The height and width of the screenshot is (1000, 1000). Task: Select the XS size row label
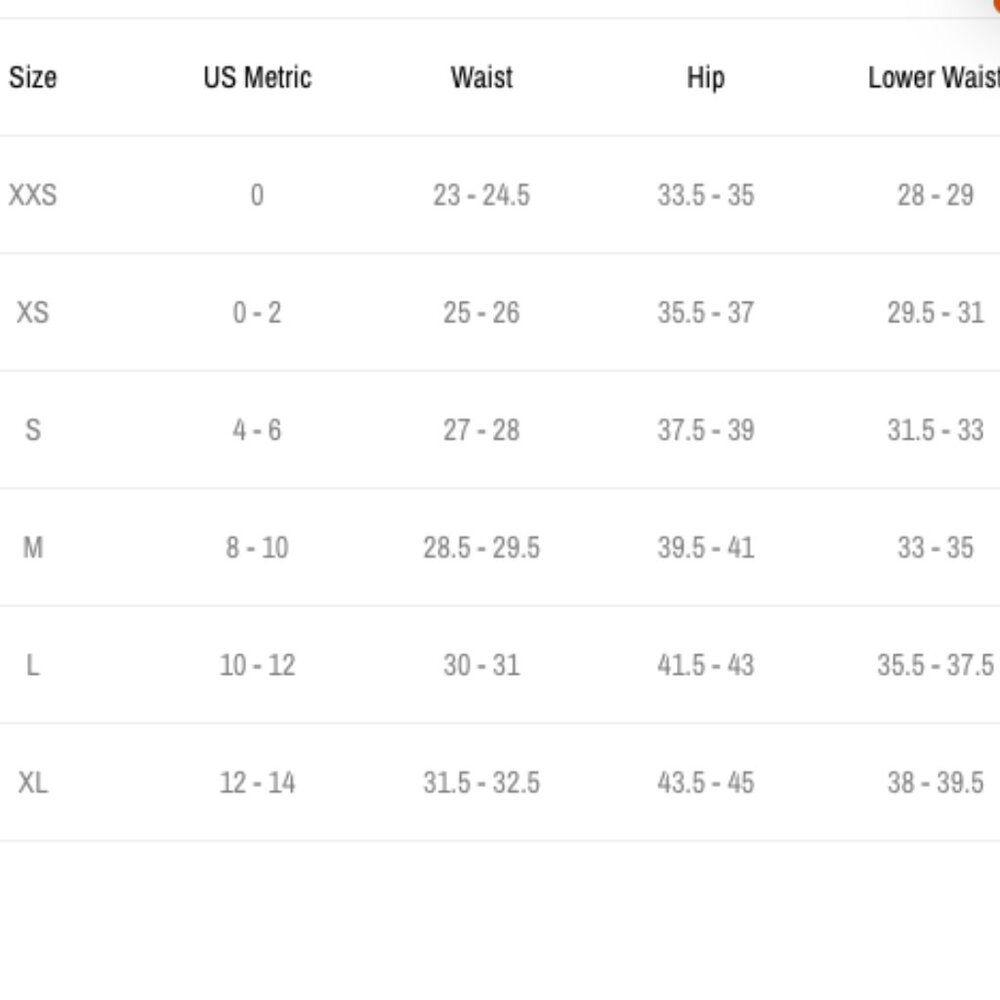[33, 312]
